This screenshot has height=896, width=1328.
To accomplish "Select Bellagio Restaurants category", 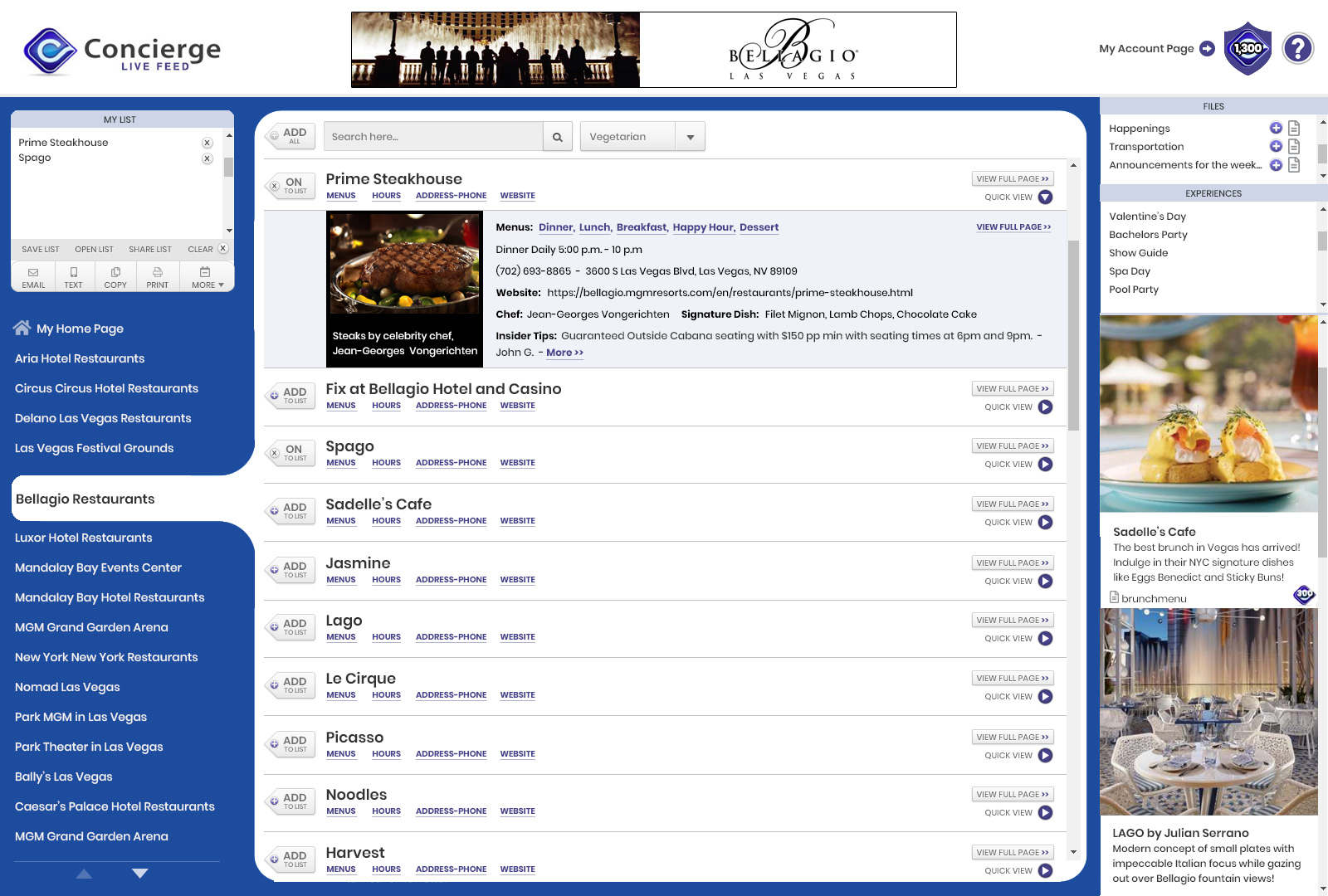I will click(x=85, y=499).
